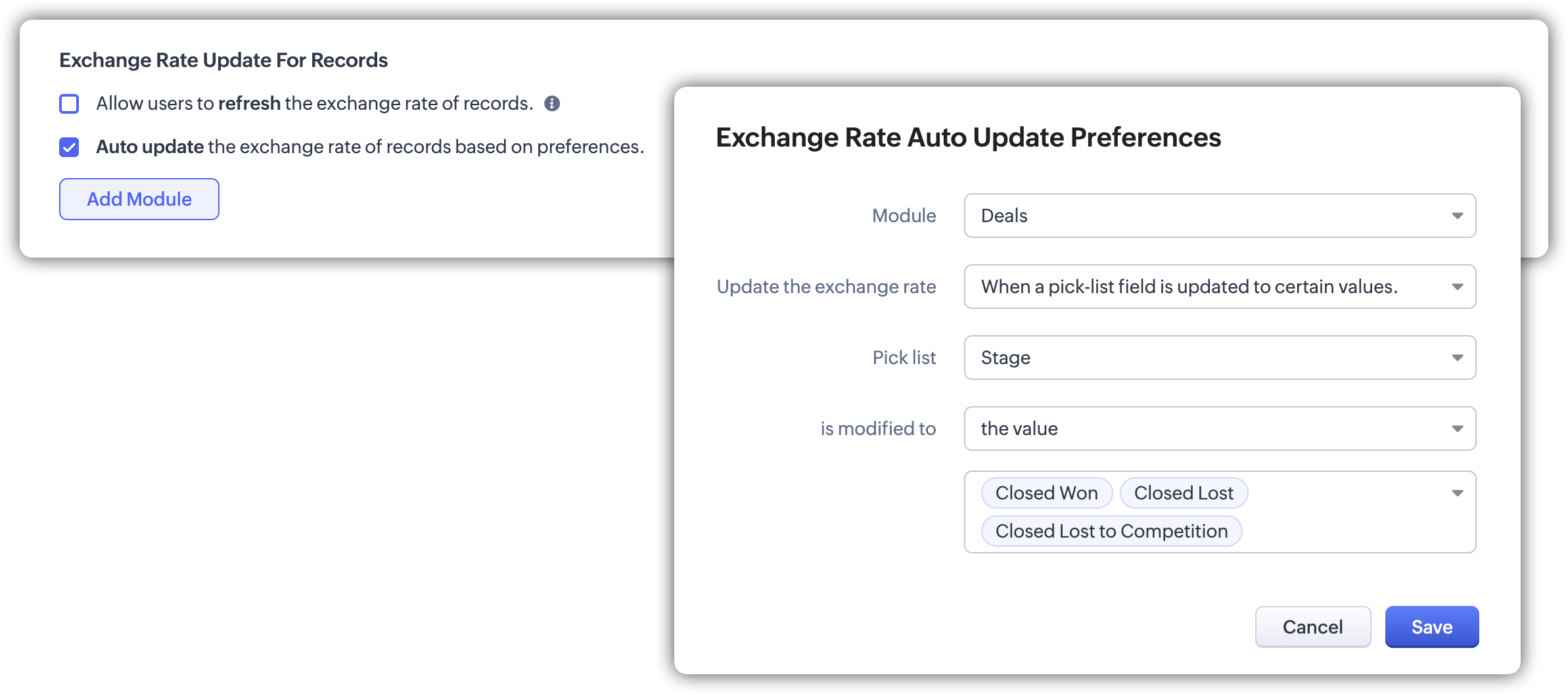1568x694 pixels.
Task: Click the multi-select values dropdown arrow
Action: (x=1457, y=494)
